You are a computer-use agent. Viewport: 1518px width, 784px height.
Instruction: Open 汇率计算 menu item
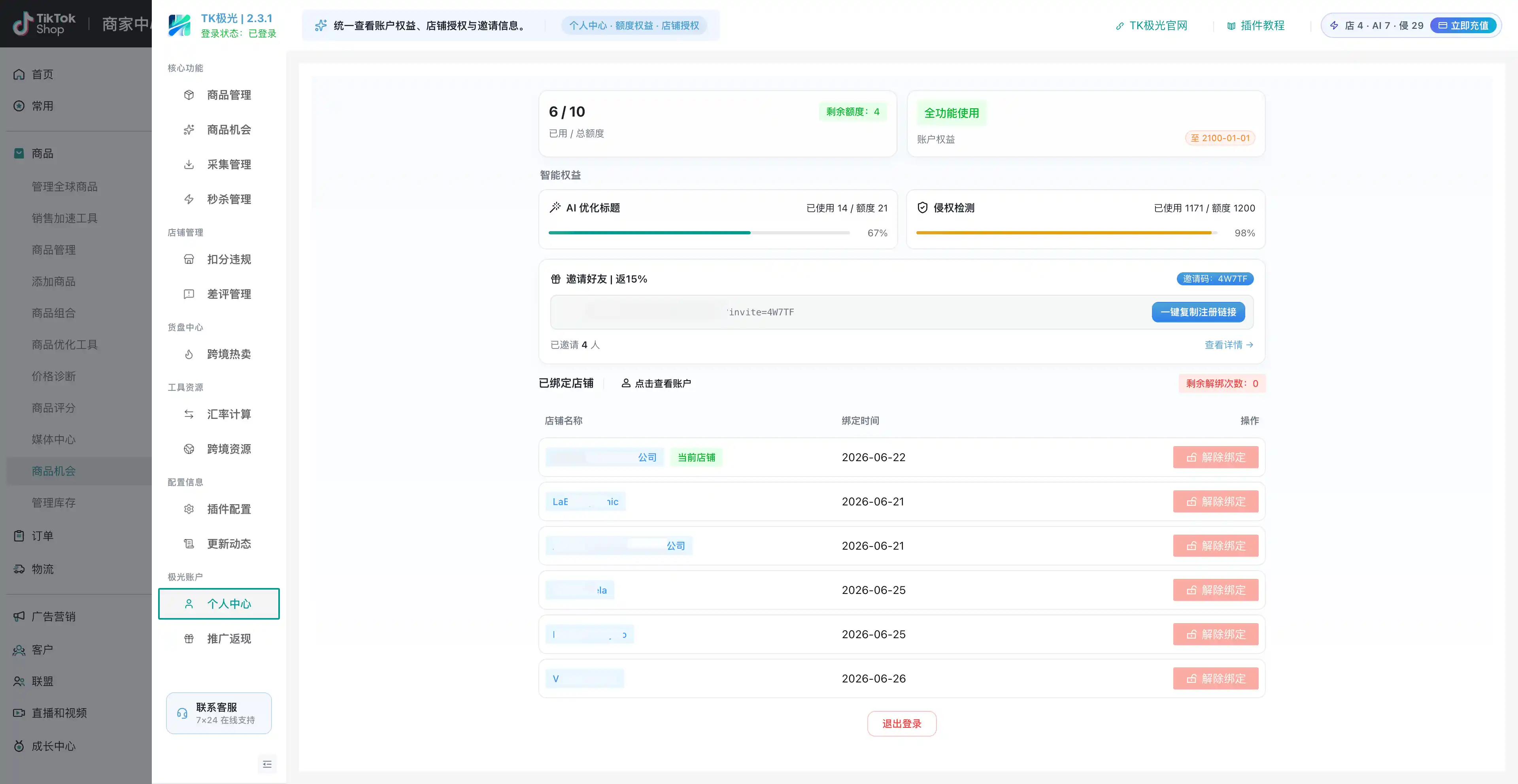click(x=219, y=414)
